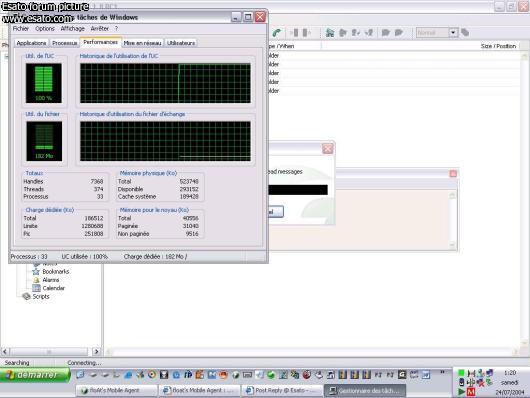This screenshot has height=398, width=530.
Task: Open the Options menu in Task Manager
Action: click(45, 29)
